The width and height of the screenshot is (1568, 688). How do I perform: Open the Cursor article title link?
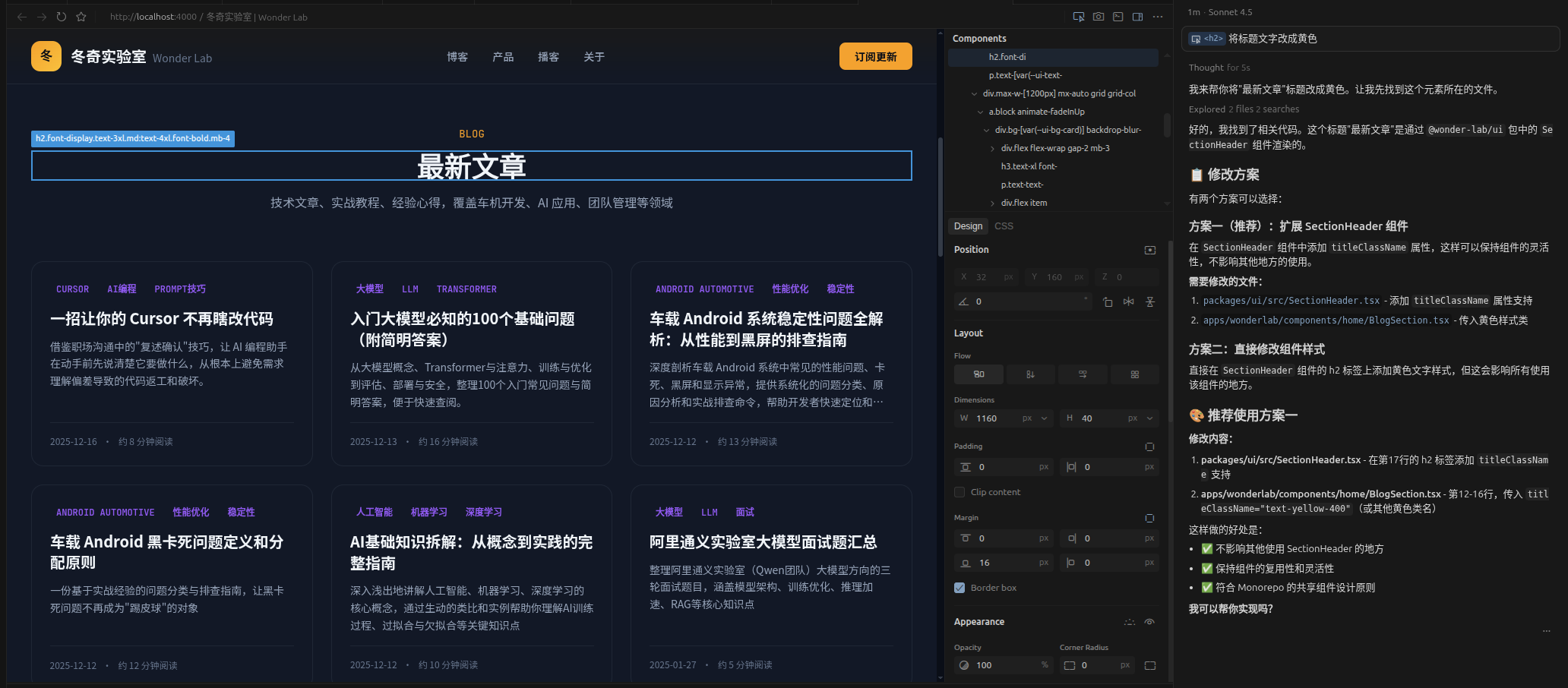162,319
